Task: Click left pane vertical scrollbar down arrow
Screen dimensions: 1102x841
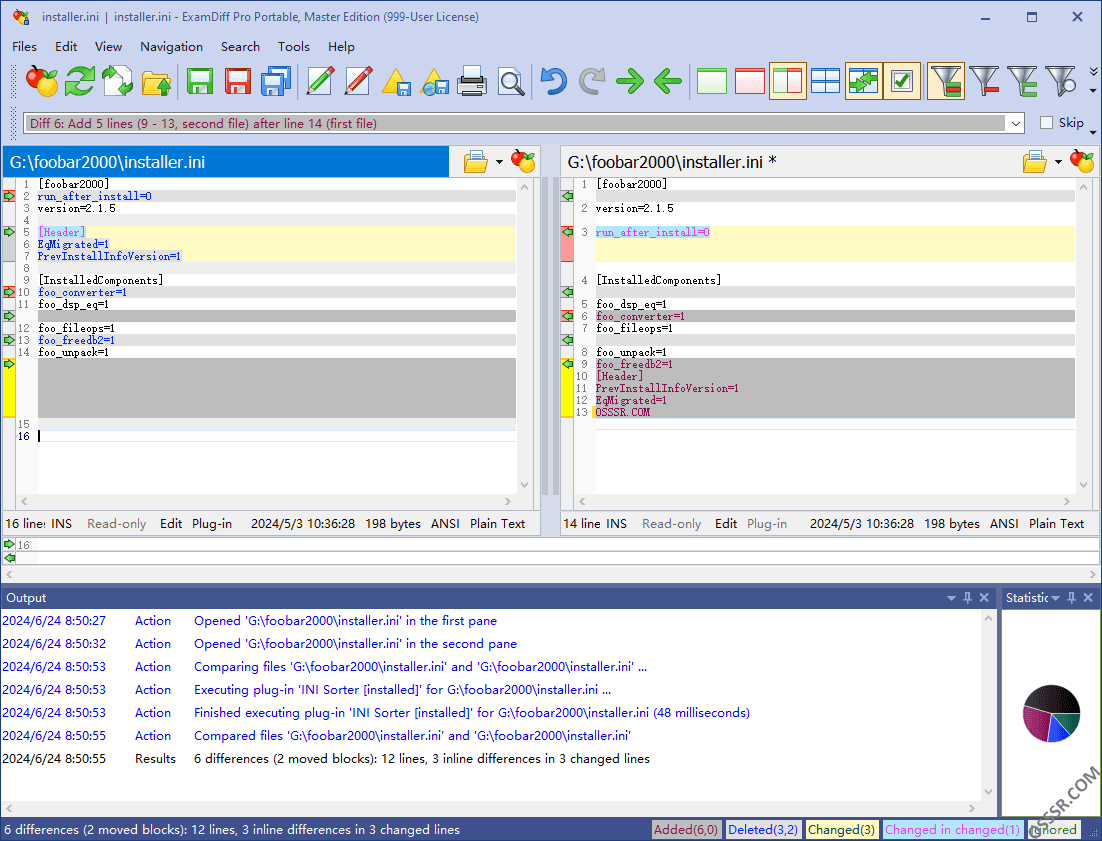Action: (x=524, y=485)
